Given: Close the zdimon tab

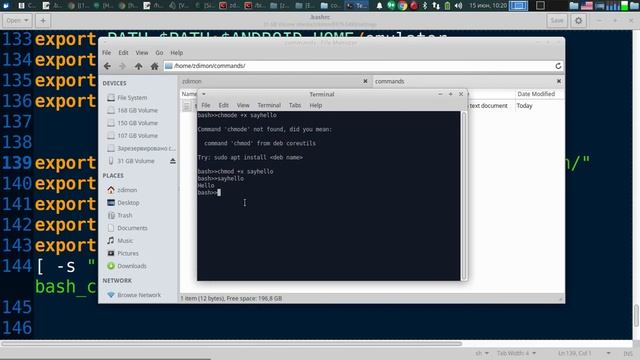Looking at the screenshot, I should click(365, 81).
